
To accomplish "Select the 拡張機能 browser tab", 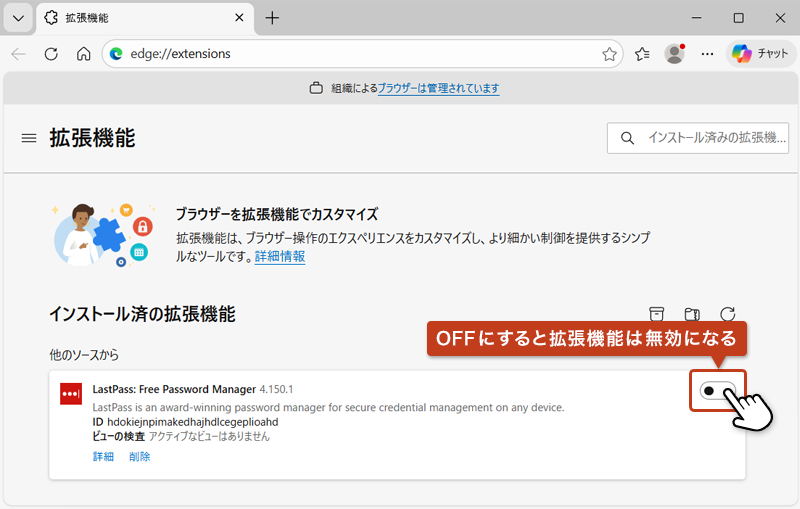I will coord(145,18).
